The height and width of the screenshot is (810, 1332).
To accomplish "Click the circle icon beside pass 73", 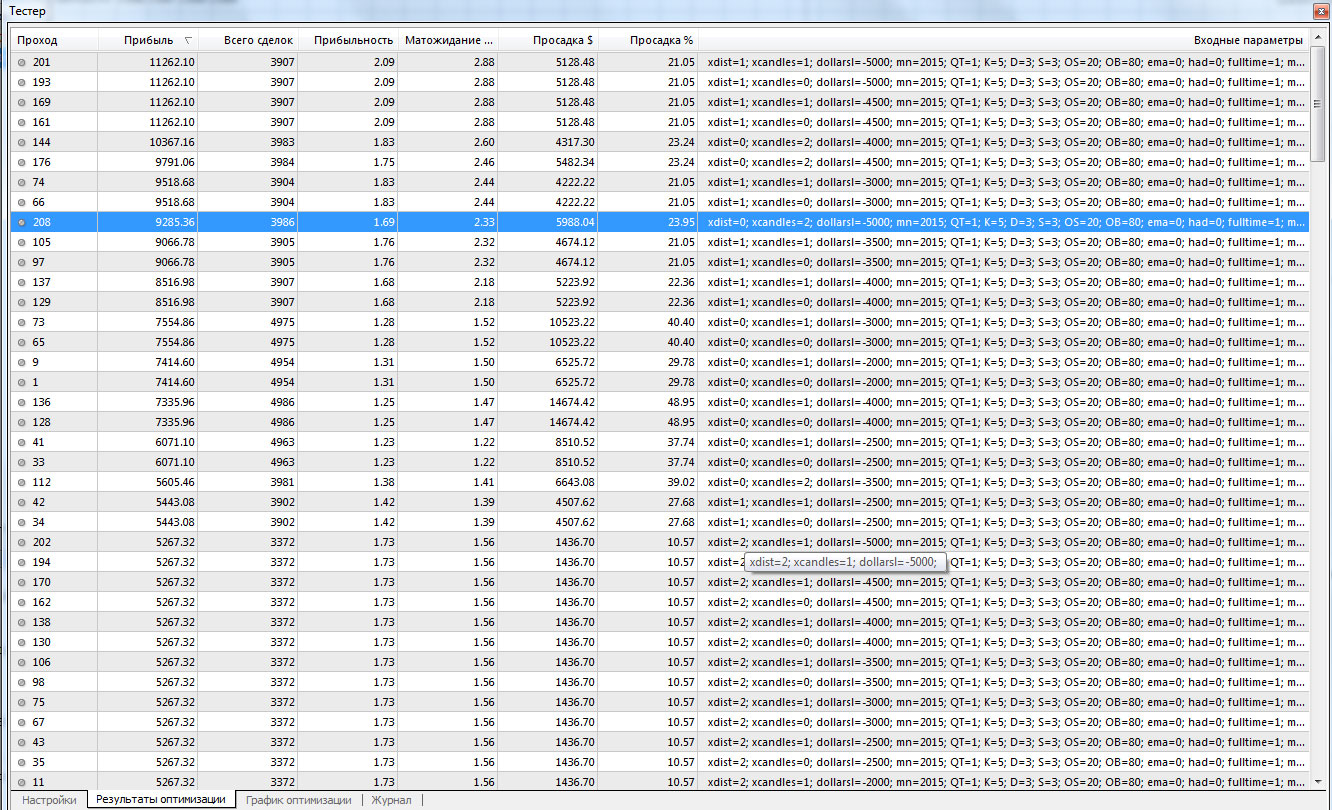I will click(22, 322).
